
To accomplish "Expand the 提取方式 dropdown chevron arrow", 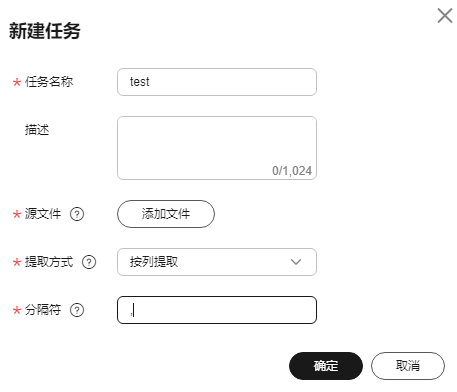I will (296, 262).
